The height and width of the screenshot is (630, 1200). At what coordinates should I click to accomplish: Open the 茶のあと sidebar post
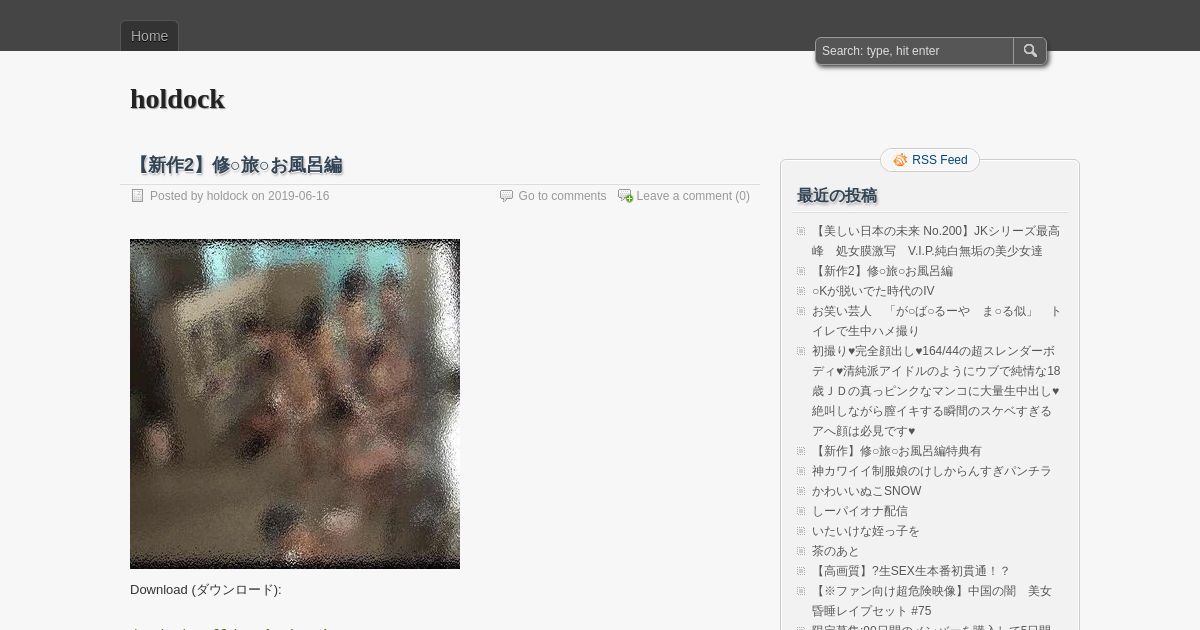[835, 551]
